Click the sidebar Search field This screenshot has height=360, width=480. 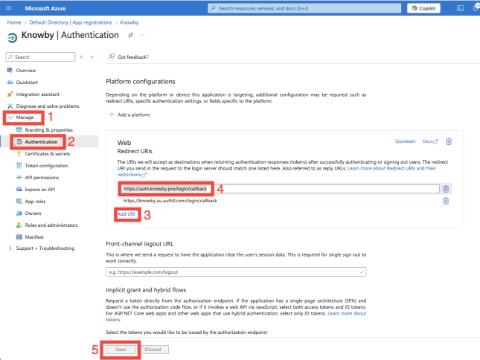point(41,57)
